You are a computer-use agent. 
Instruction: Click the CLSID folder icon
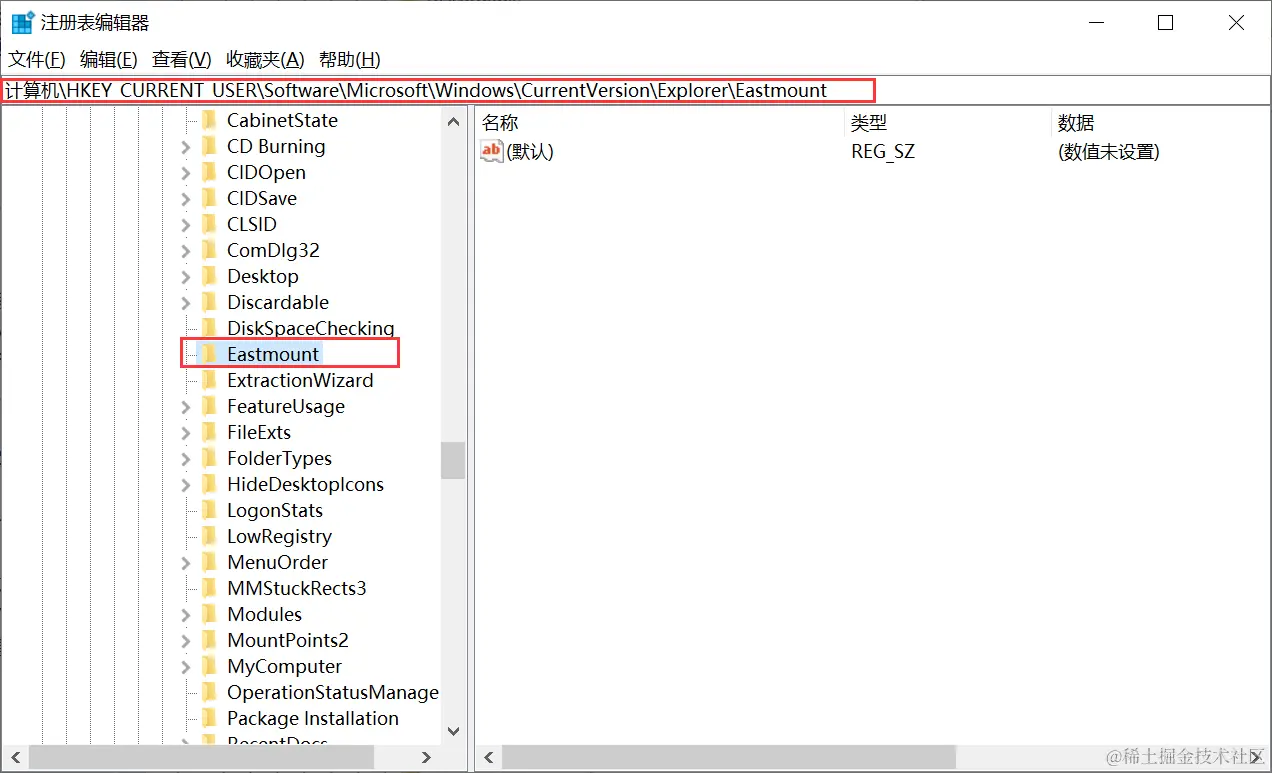tap(209, 224)
